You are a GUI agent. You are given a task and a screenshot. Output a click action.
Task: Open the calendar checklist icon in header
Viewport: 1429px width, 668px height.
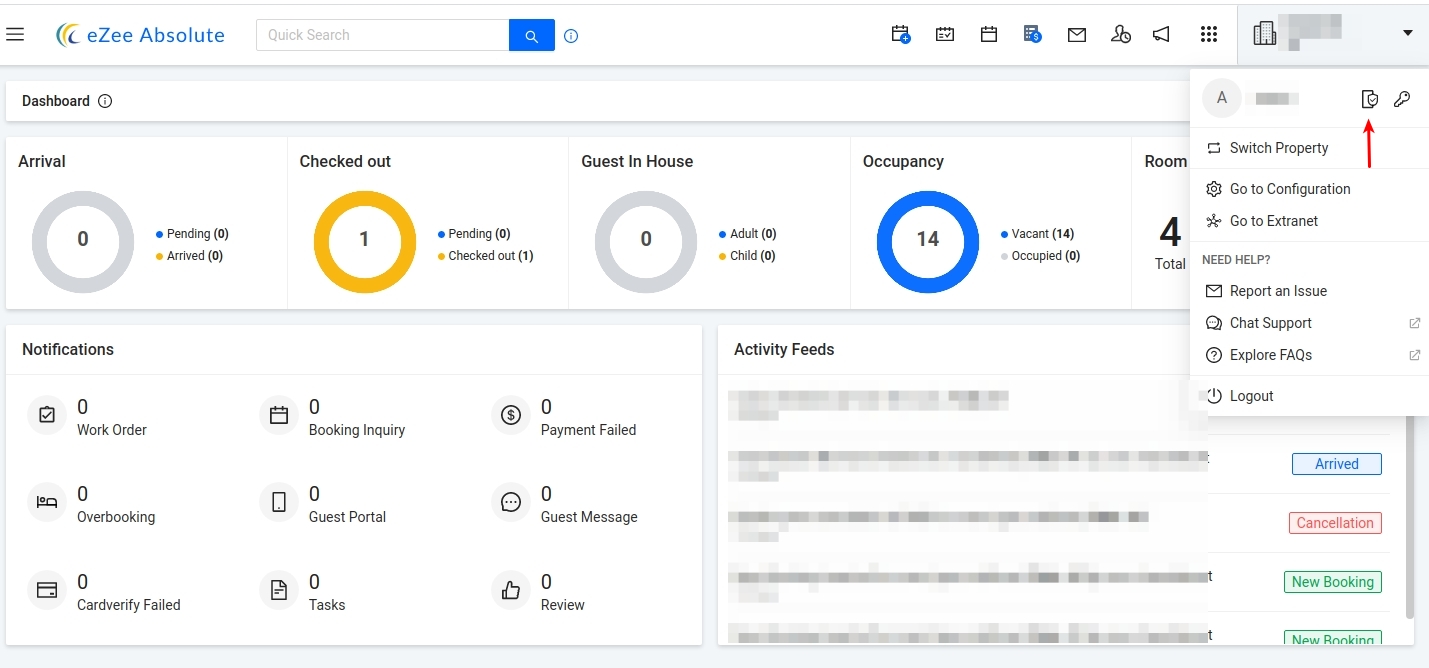(x=945, y=35)
